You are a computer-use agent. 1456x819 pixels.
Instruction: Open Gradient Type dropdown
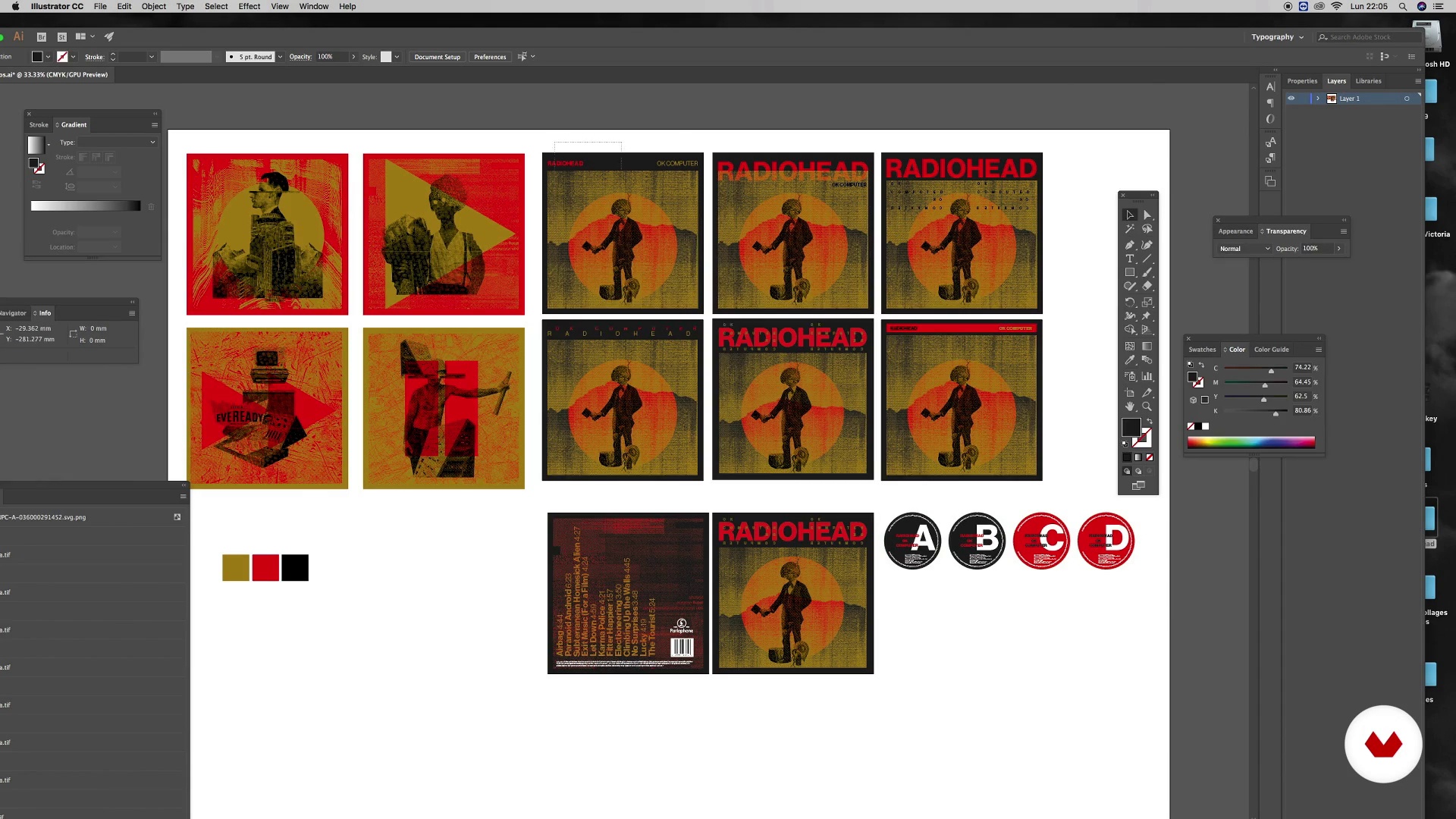(118, 143)
